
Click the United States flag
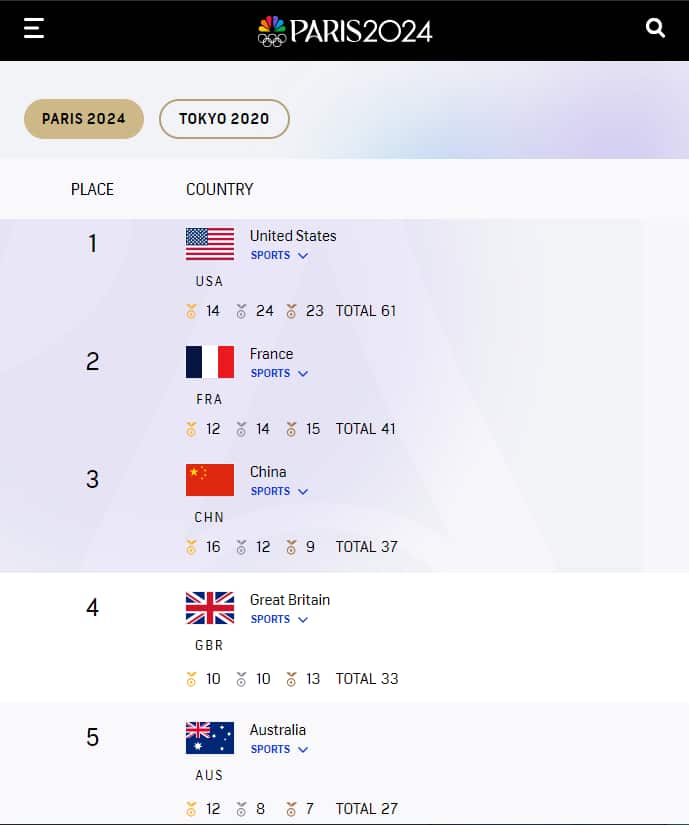(208, 242)
